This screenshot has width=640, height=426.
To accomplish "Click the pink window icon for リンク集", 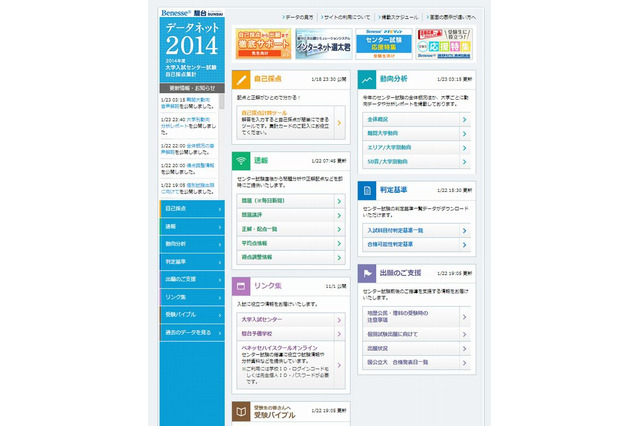I will pyautogui.click(x=241, y=286).
